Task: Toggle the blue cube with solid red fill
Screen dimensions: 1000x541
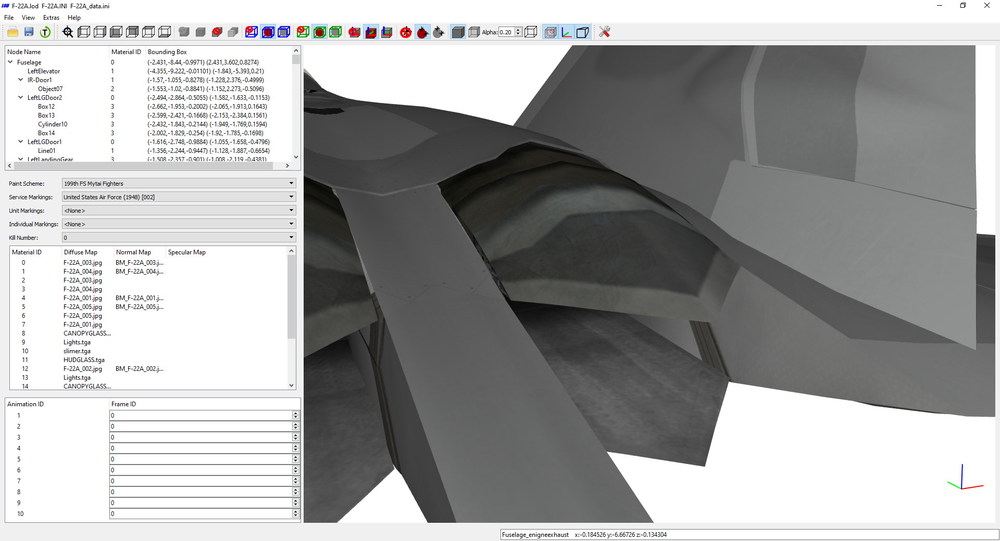Action: coord(268,32)
